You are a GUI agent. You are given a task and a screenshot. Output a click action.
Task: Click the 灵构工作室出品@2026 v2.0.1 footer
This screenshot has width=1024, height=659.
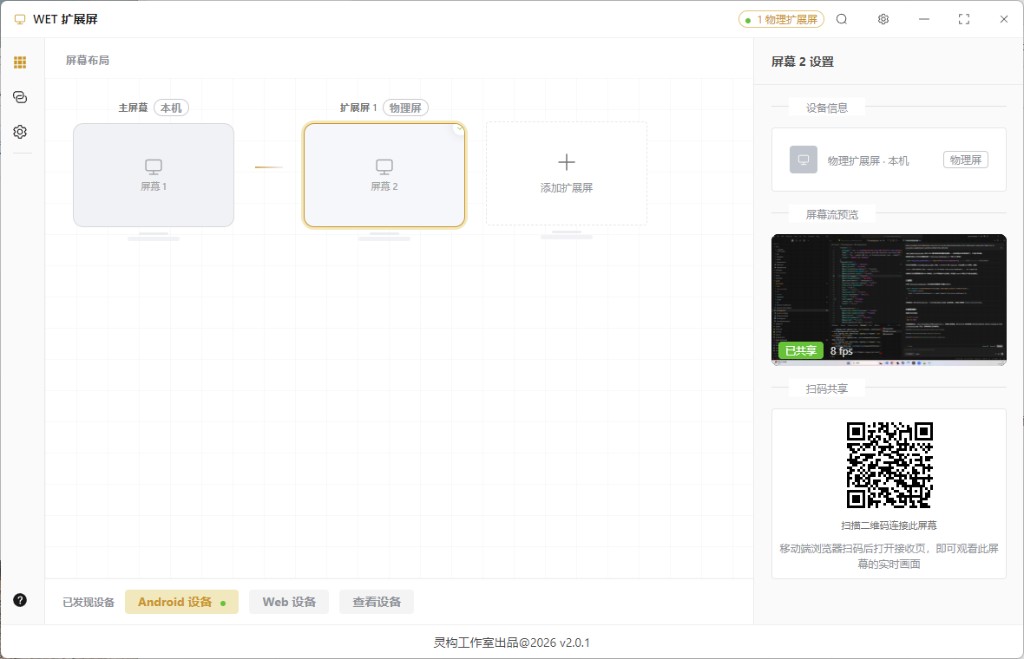pyautogui.click(x=512, y=643)
